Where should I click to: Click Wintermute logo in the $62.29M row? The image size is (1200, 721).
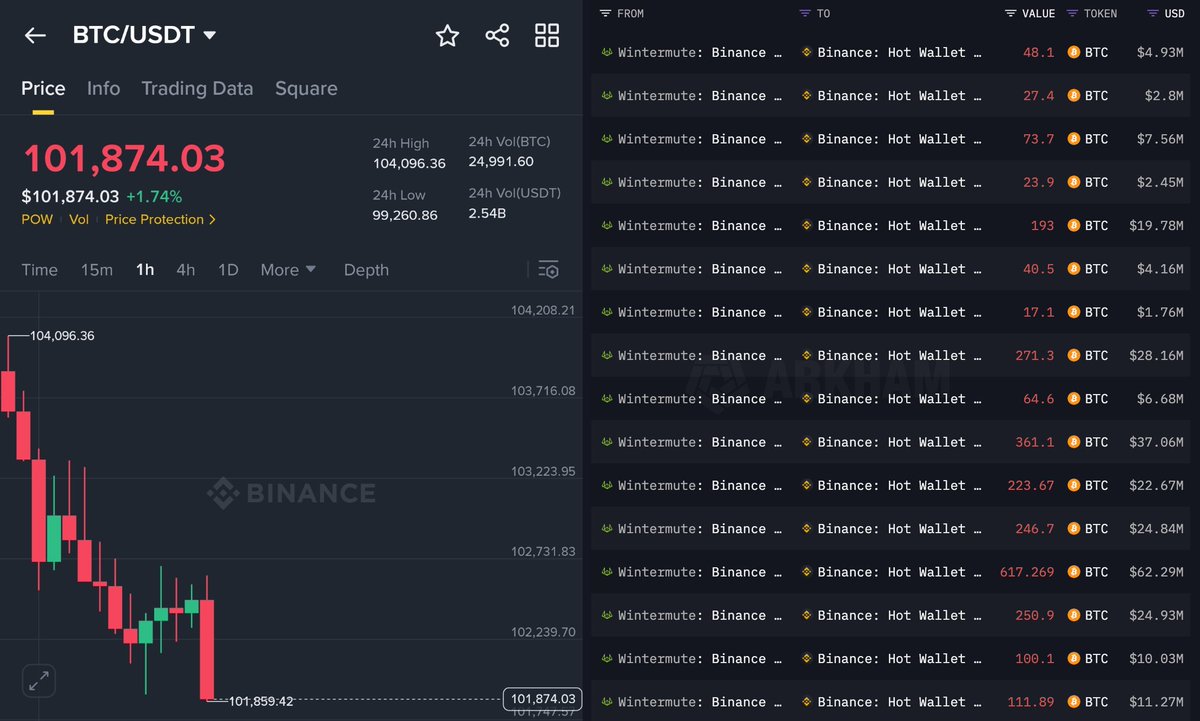pyautogui.click(x=606, y=572)
